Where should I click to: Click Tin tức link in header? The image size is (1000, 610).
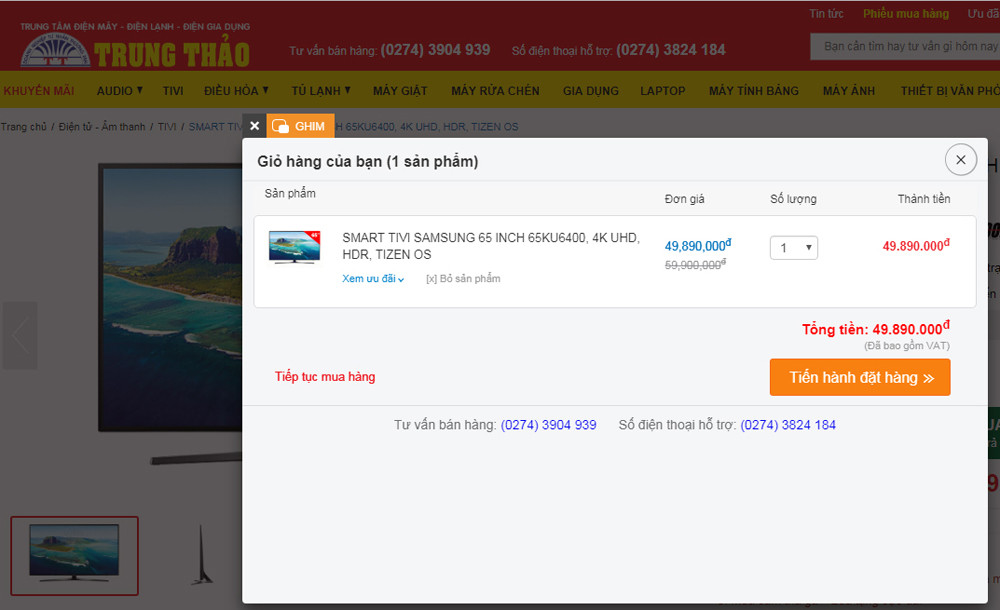point(826,13)
